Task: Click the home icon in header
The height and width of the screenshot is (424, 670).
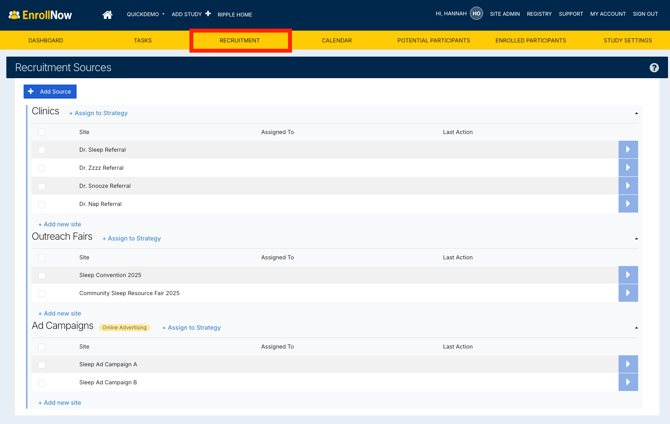Action: (x=107, y=14)
